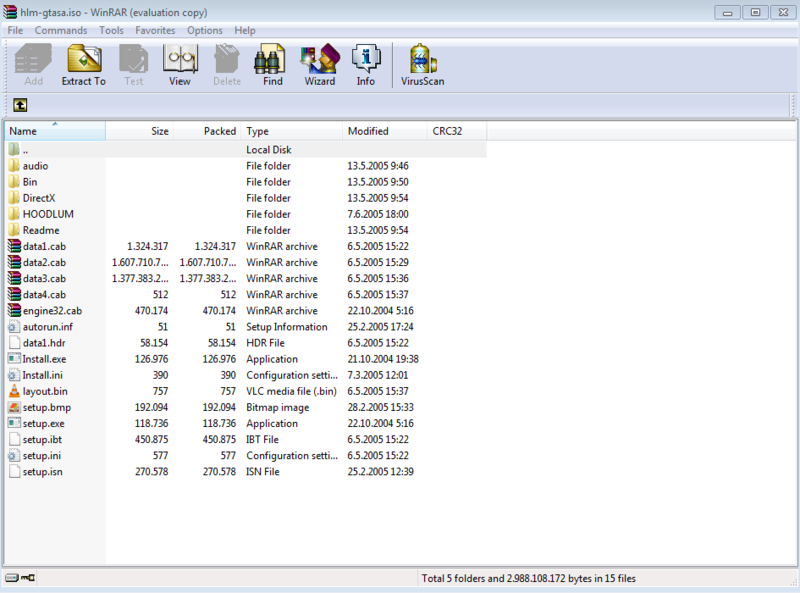This screenshot has height=593, width=800.
Task: Select the data1.cab archive
Action: tap(45, 246)
